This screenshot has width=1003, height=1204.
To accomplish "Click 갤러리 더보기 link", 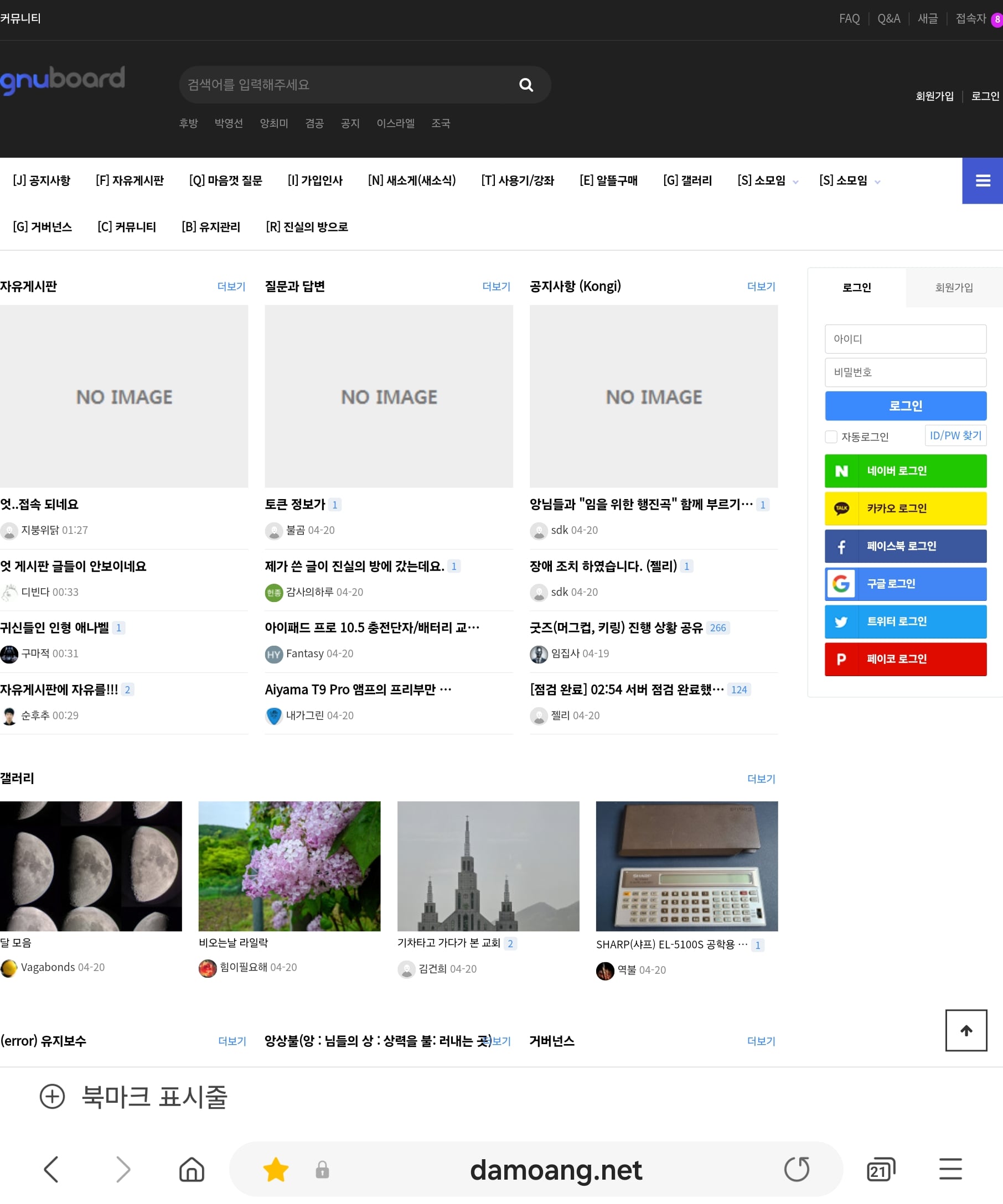I will click(x=761, y=779).
